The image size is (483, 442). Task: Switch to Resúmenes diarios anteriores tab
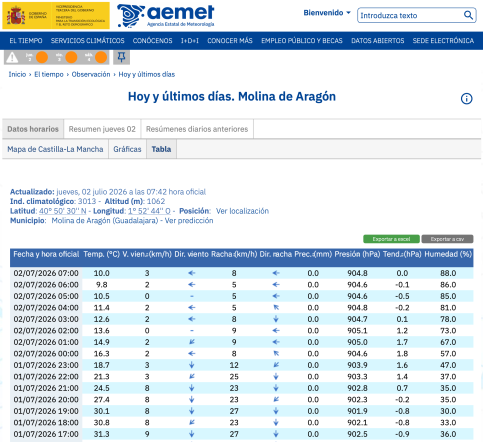[197, 129]
